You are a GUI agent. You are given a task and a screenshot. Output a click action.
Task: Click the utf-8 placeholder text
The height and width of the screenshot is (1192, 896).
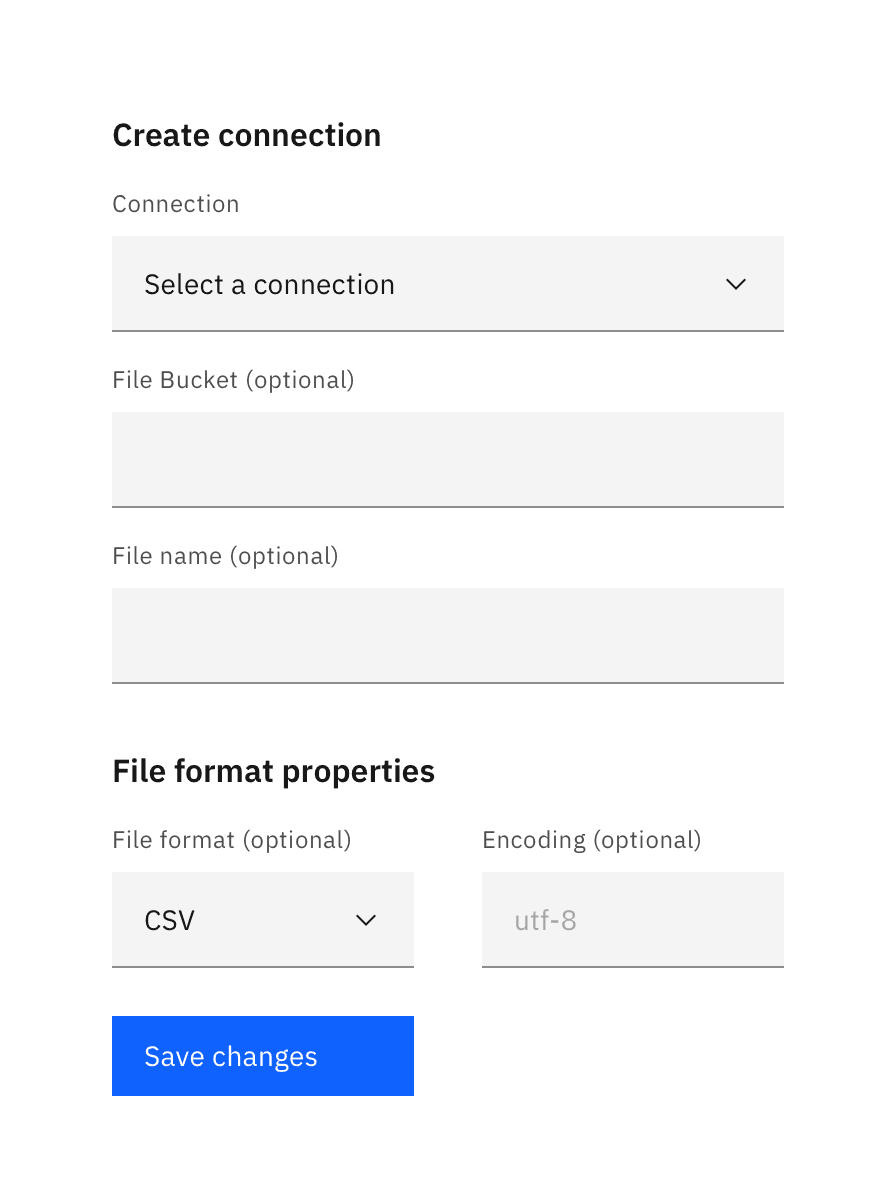point(545,920)
